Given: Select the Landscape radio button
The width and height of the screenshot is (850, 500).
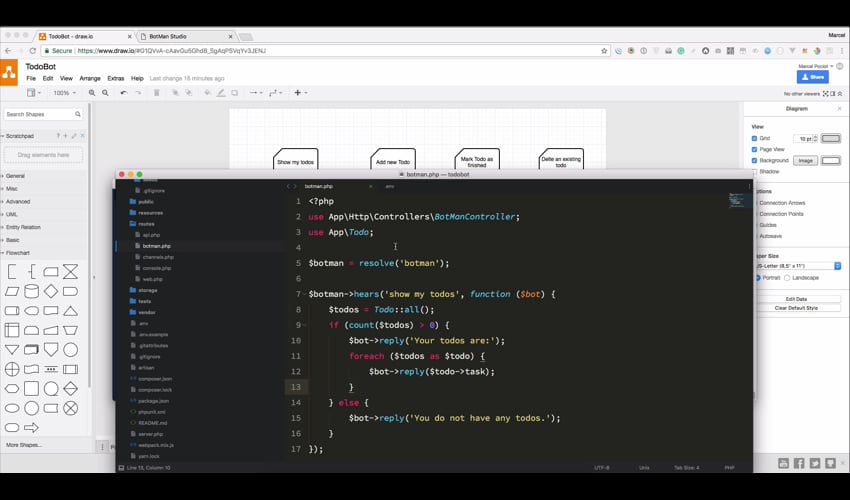Looking at the screenshot, I should [787, 278].
